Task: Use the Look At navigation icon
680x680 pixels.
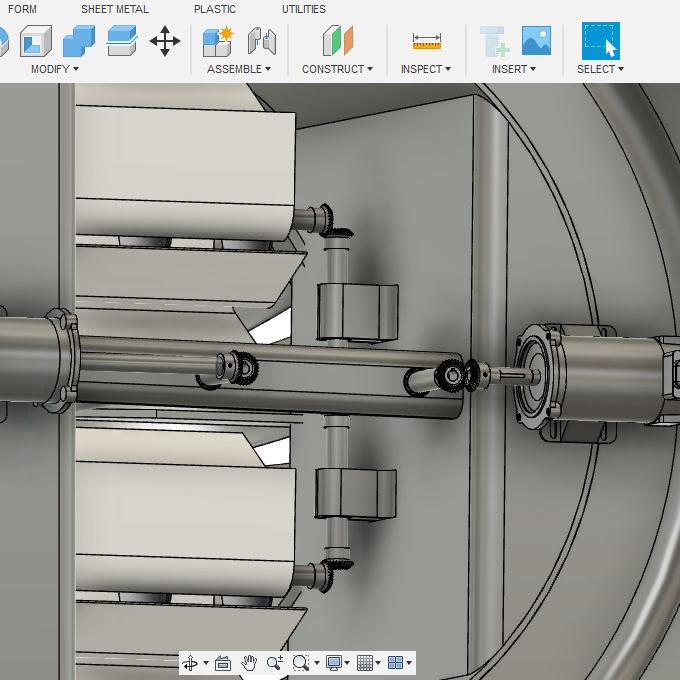Action: click(x=223, y=663)
